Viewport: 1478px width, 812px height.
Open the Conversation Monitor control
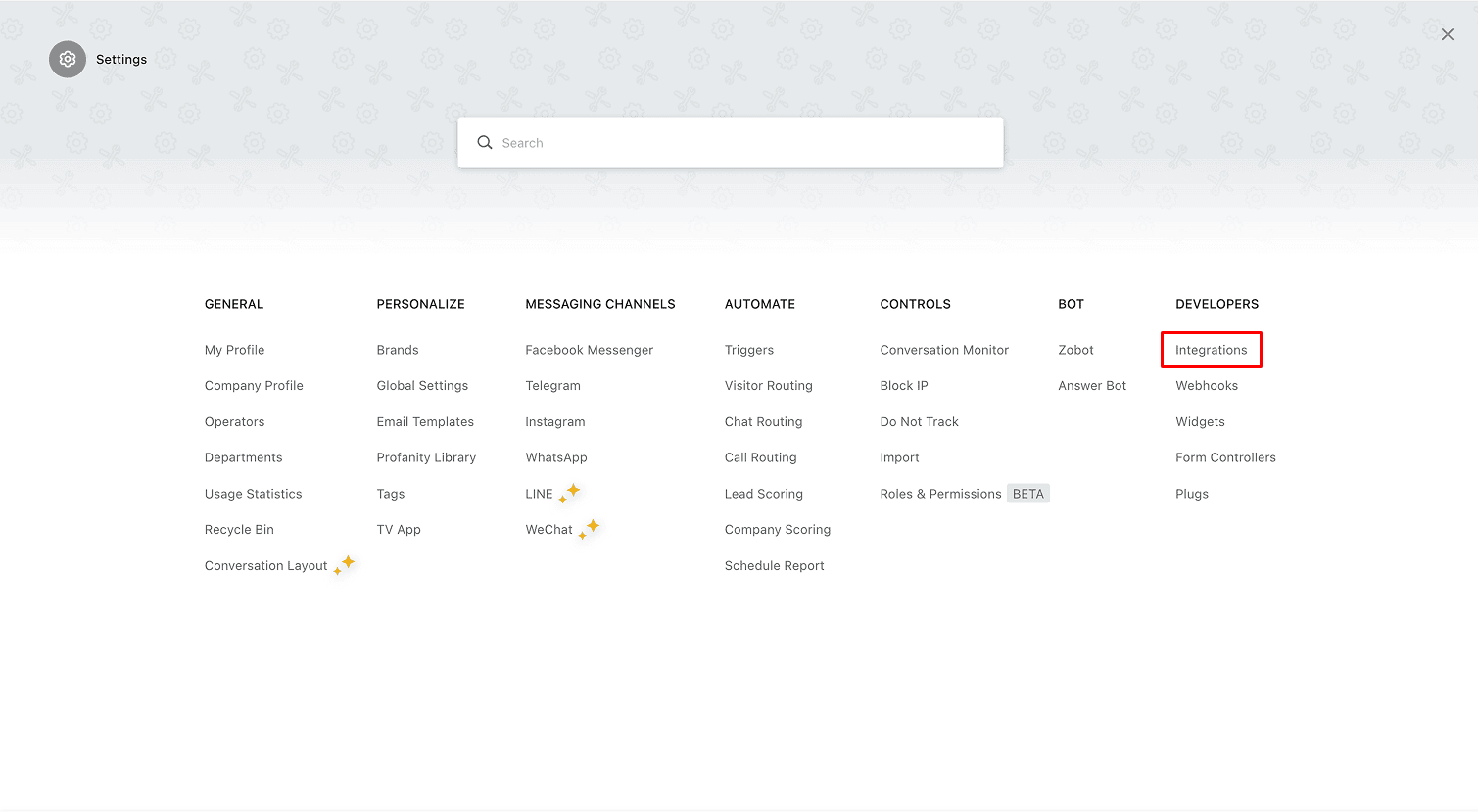point(944,350)
